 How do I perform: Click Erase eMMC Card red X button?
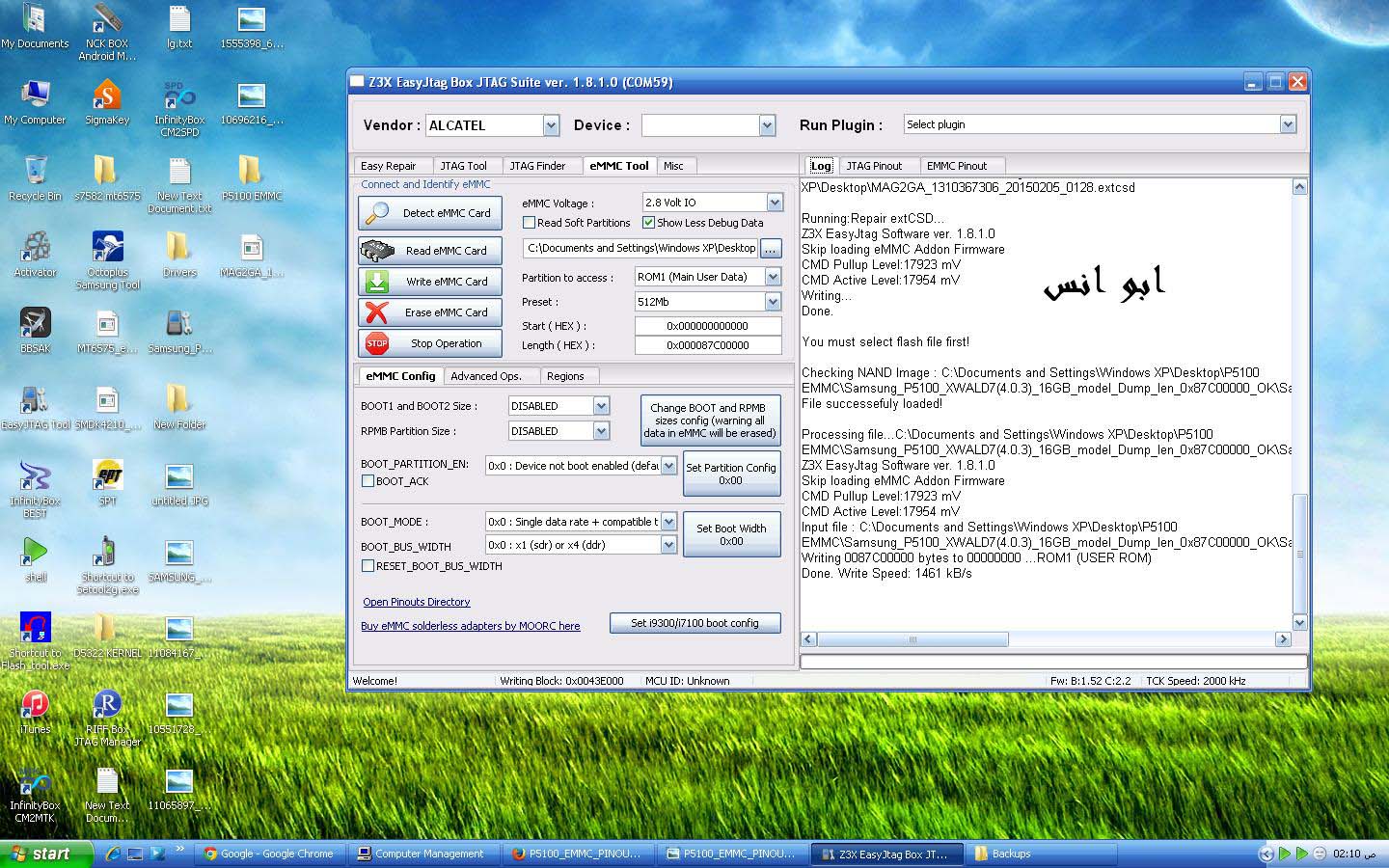click(x=430, y=312)
